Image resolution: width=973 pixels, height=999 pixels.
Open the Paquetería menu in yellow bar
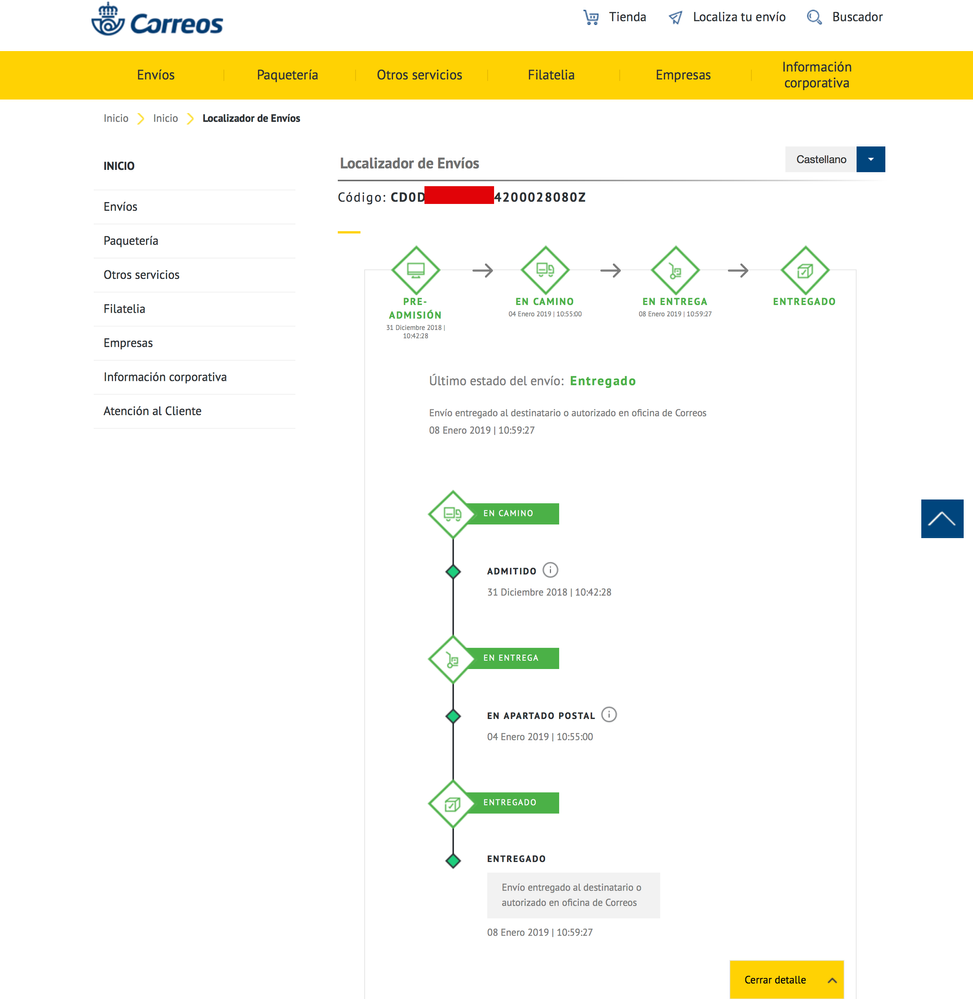point(287,75)
